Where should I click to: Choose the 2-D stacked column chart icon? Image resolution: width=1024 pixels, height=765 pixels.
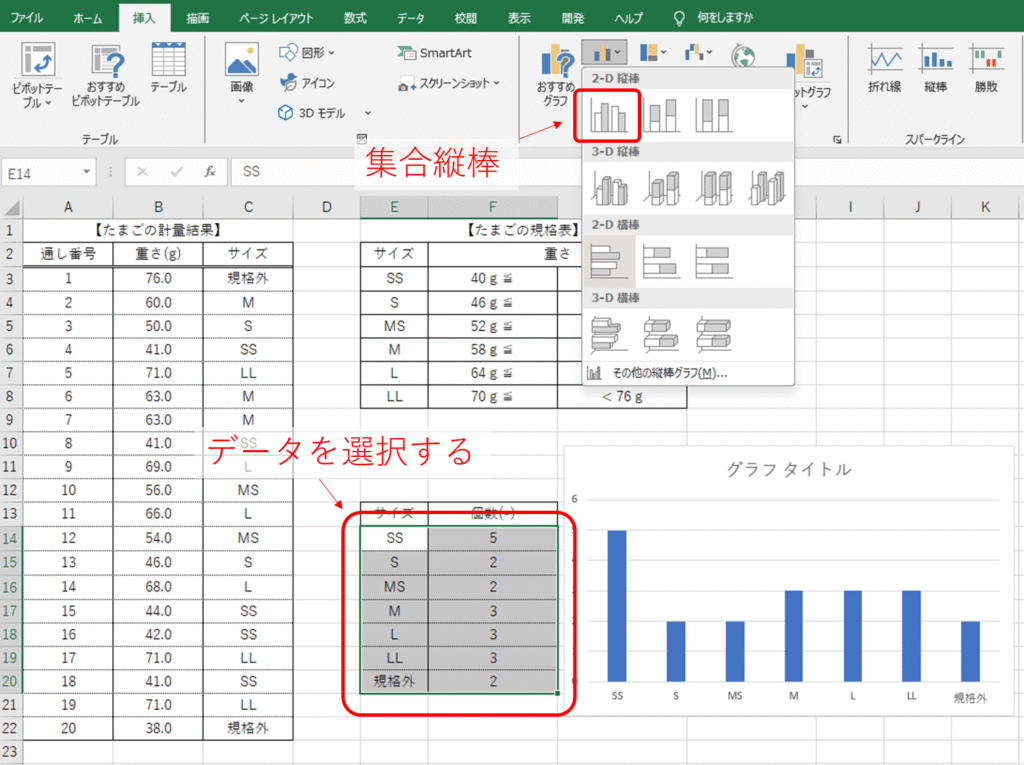coord(662,115)
